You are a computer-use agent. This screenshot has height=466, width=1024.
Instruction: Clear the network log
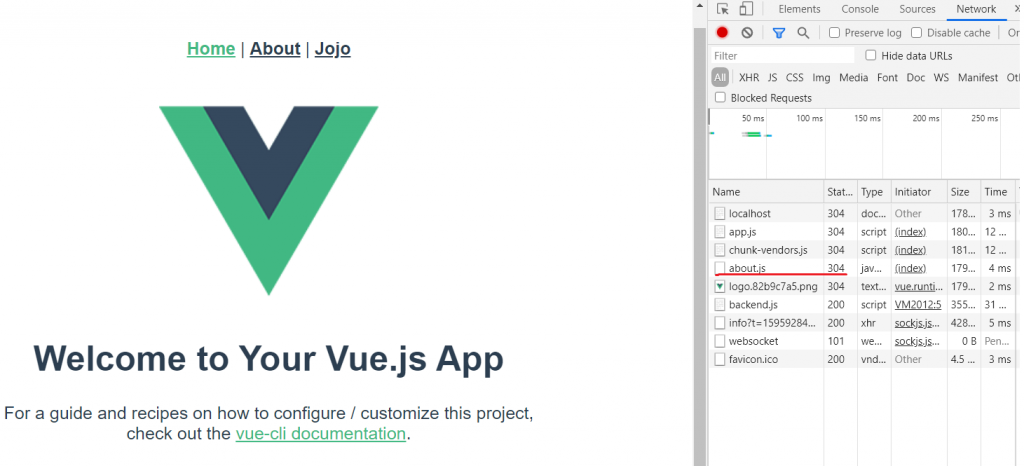[747, 33]
